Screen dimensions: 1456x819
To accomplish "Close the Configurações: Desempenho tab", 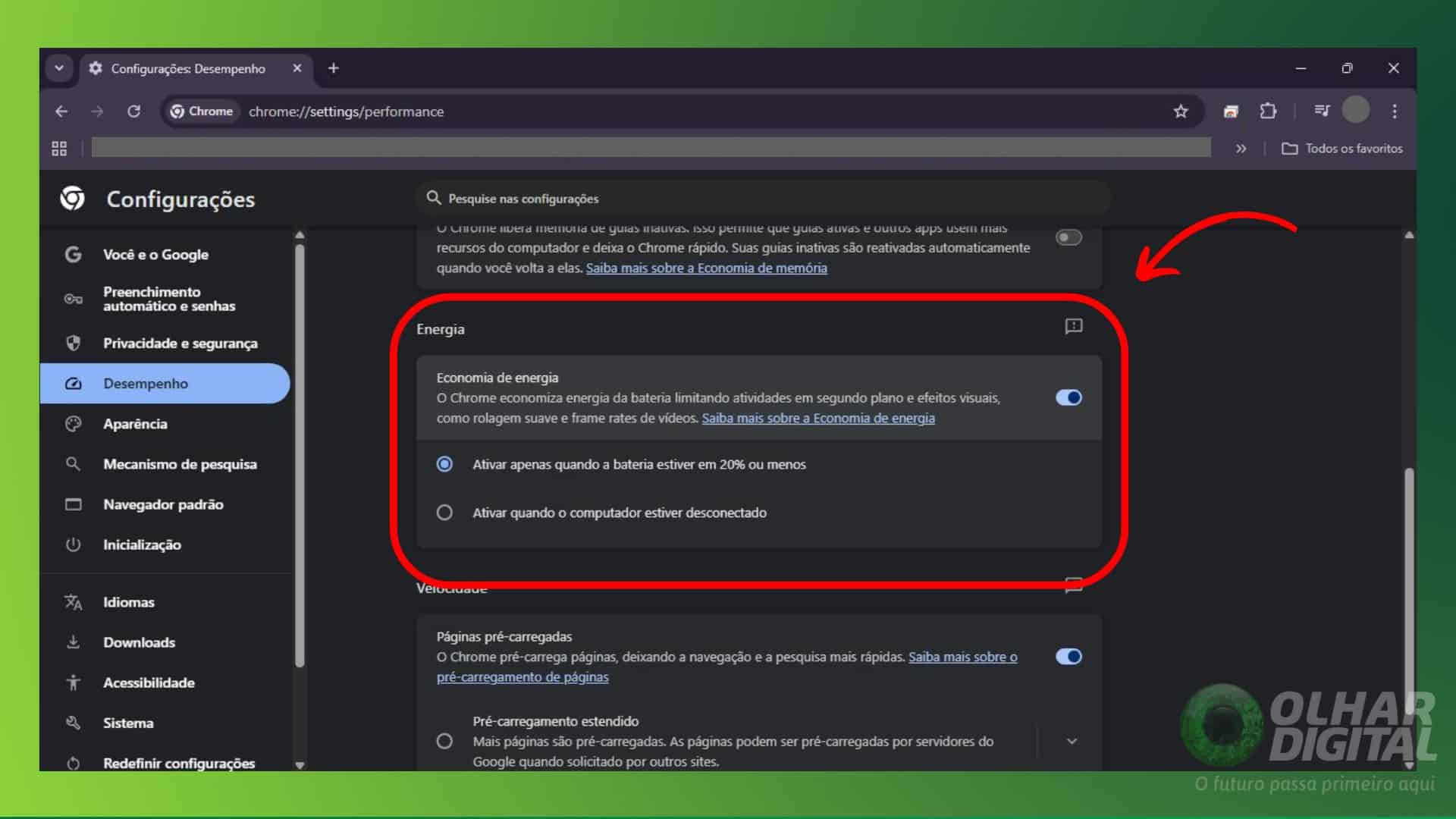I will (297, 68).
